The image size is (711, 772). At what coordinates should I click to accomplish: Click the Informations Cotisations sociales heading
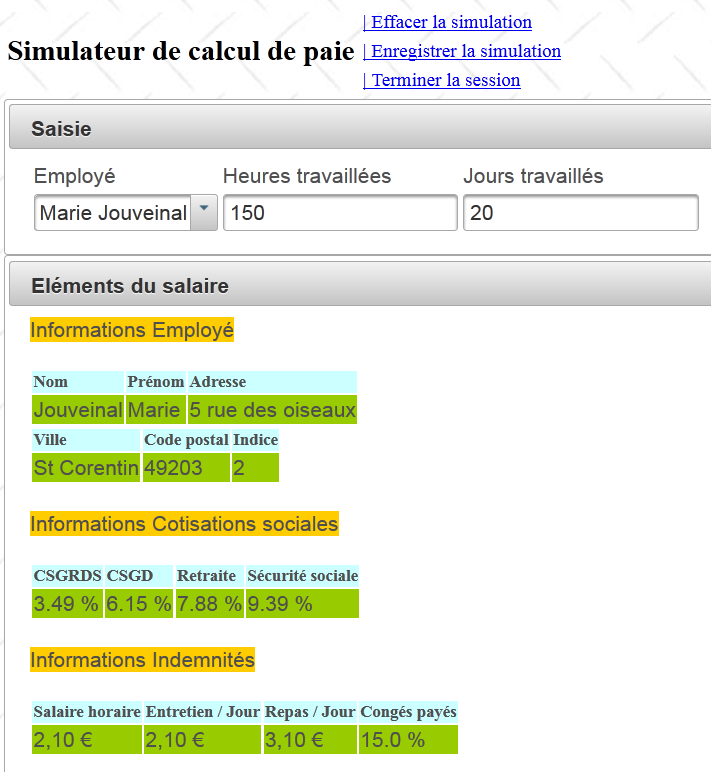(184, 524)
